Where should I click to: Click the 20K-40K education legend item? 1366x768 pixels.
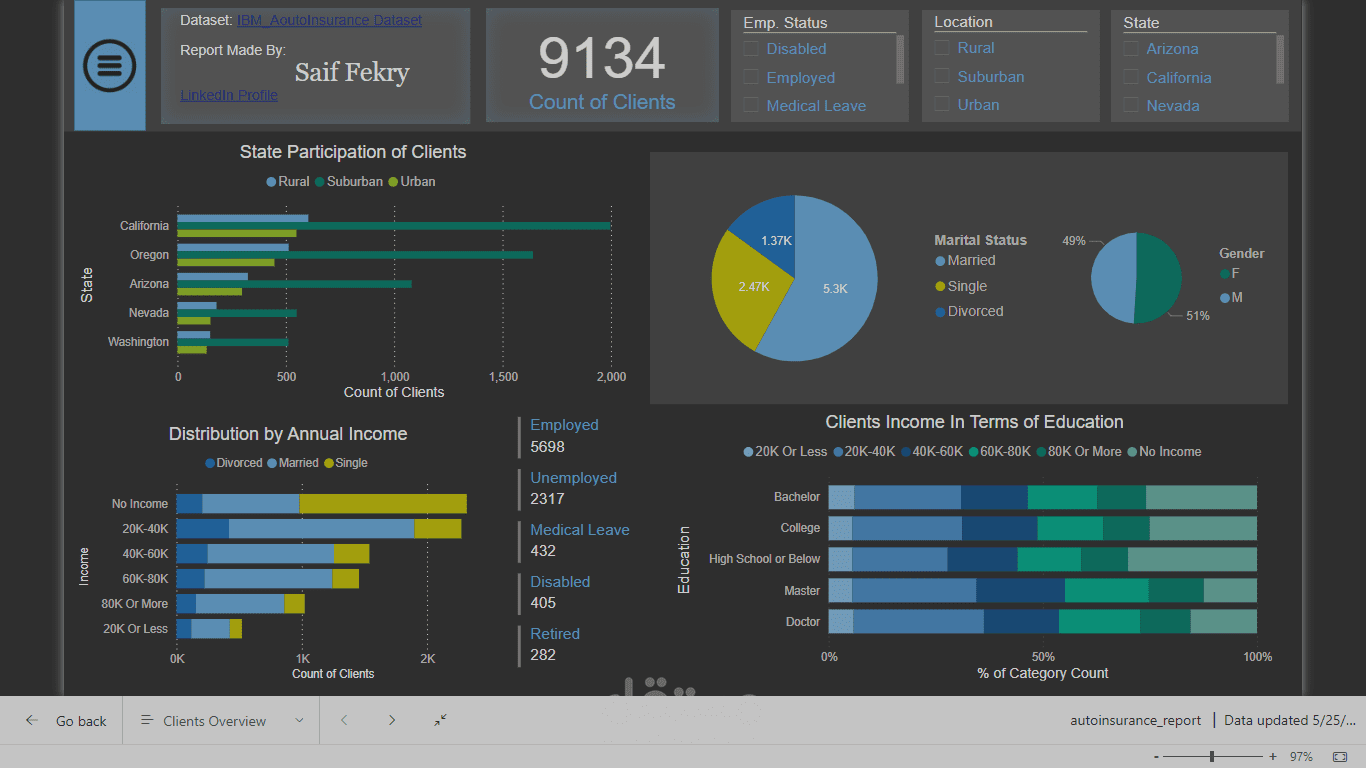pyautogui.click(x=864, y=452)
